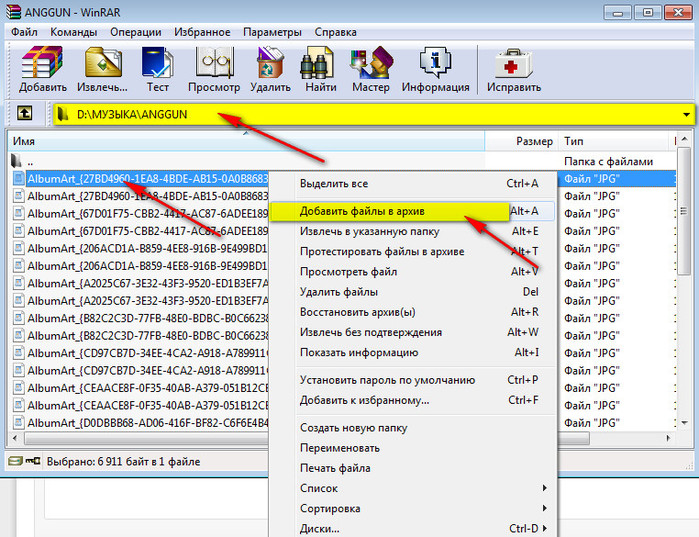
Task: Click 'Папка с файлами' type cell
Action: 608,161
